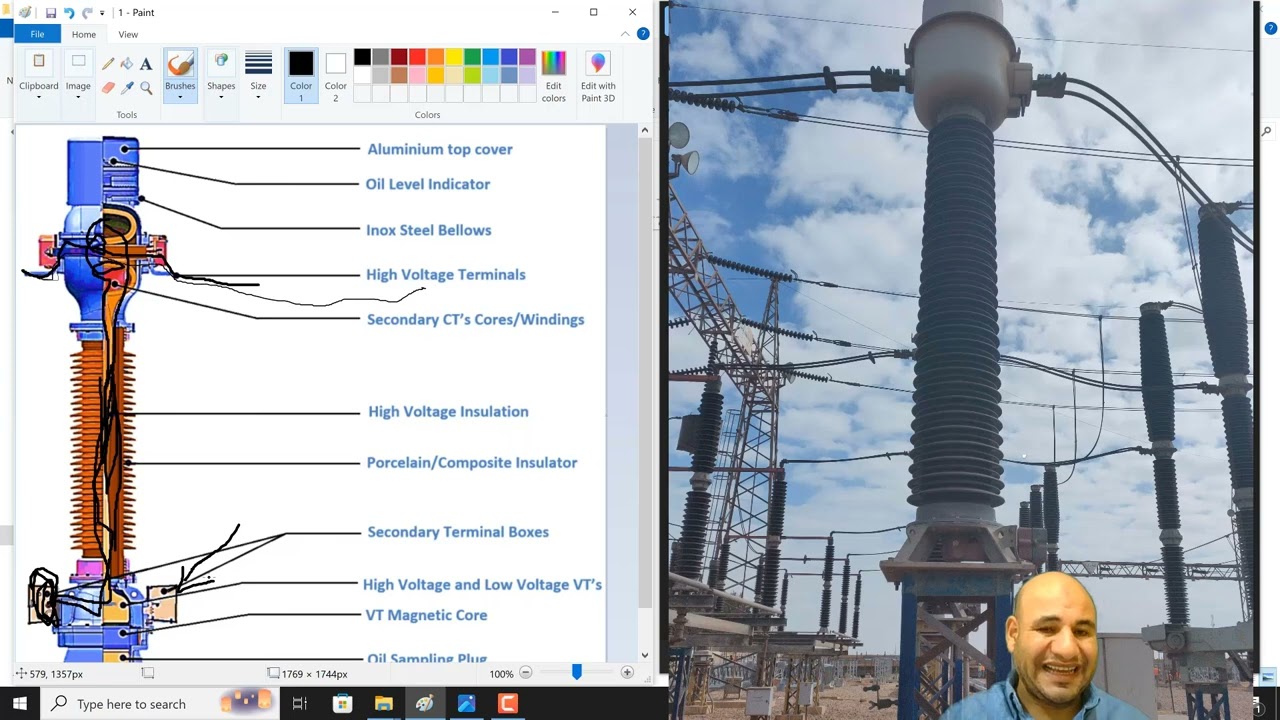The height and width of the screenshot is (720, 1280).
Task: Open Task View on taskbar
Action: pos(299,704)
